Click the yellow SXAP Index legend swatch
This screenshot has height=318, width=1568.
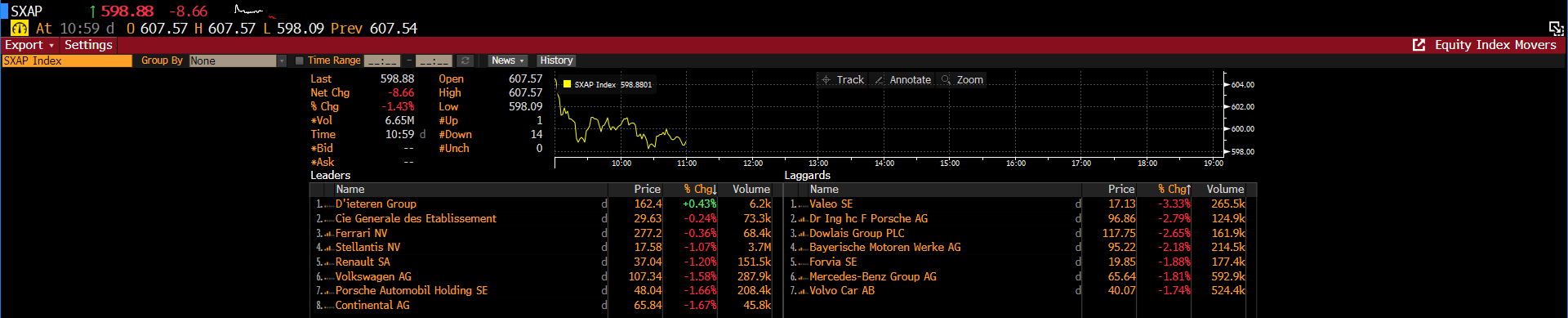pyautogui.click(x=567, y=84)
